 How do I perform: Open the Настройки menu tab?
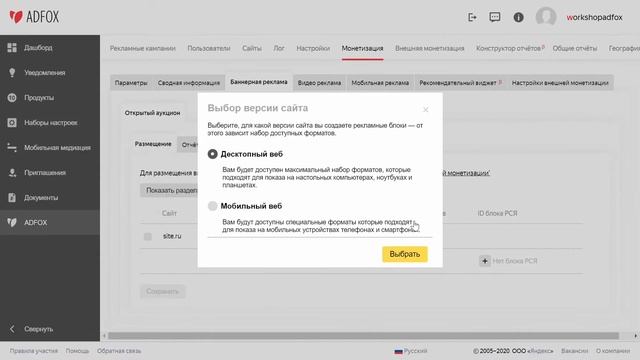[313, 48]
